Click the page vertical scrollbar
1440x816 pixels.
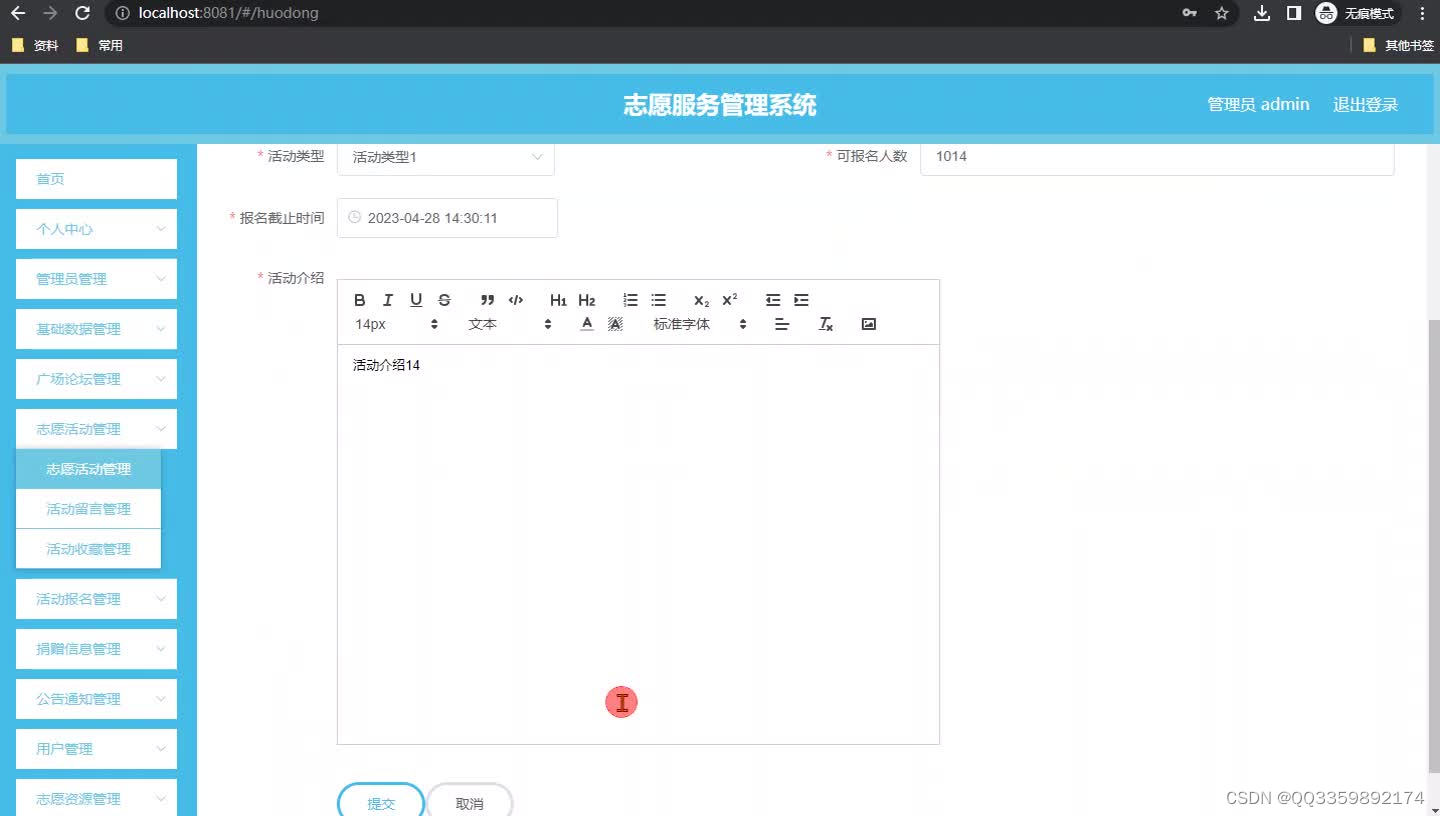[x=1434, y=545]
